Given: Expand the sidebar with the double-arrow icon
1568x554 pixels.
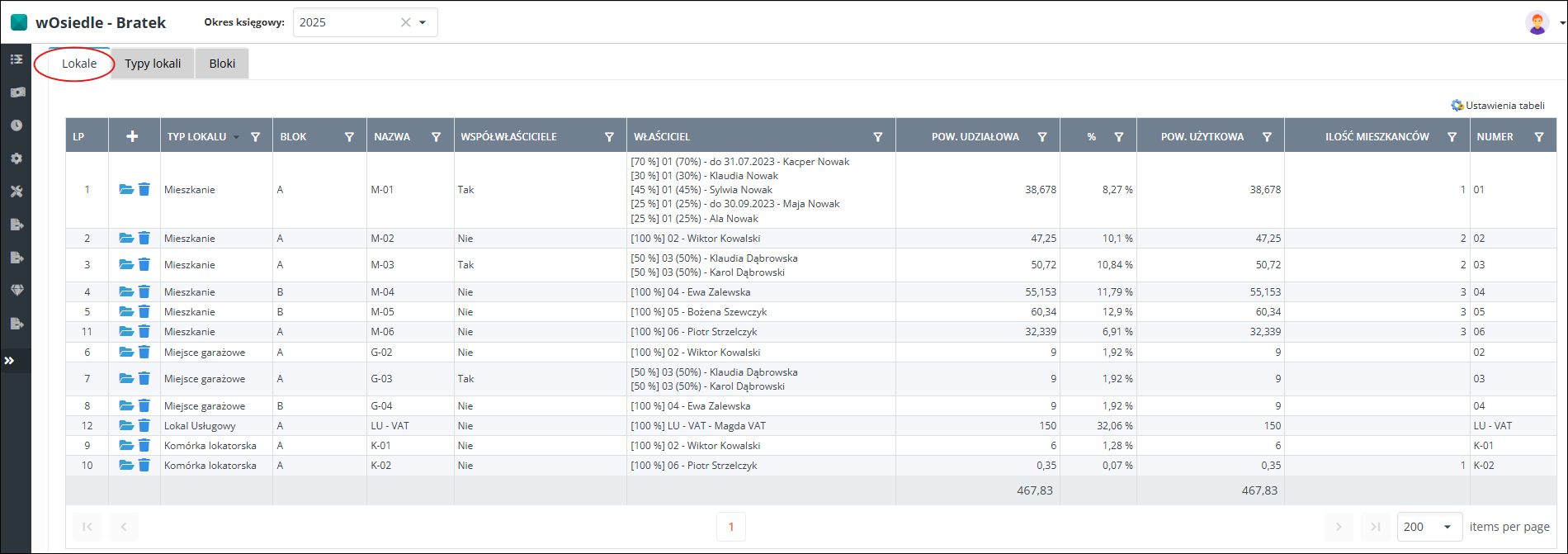Looking at the screenshot, I should pyautogui.click(x=10, y=361).
